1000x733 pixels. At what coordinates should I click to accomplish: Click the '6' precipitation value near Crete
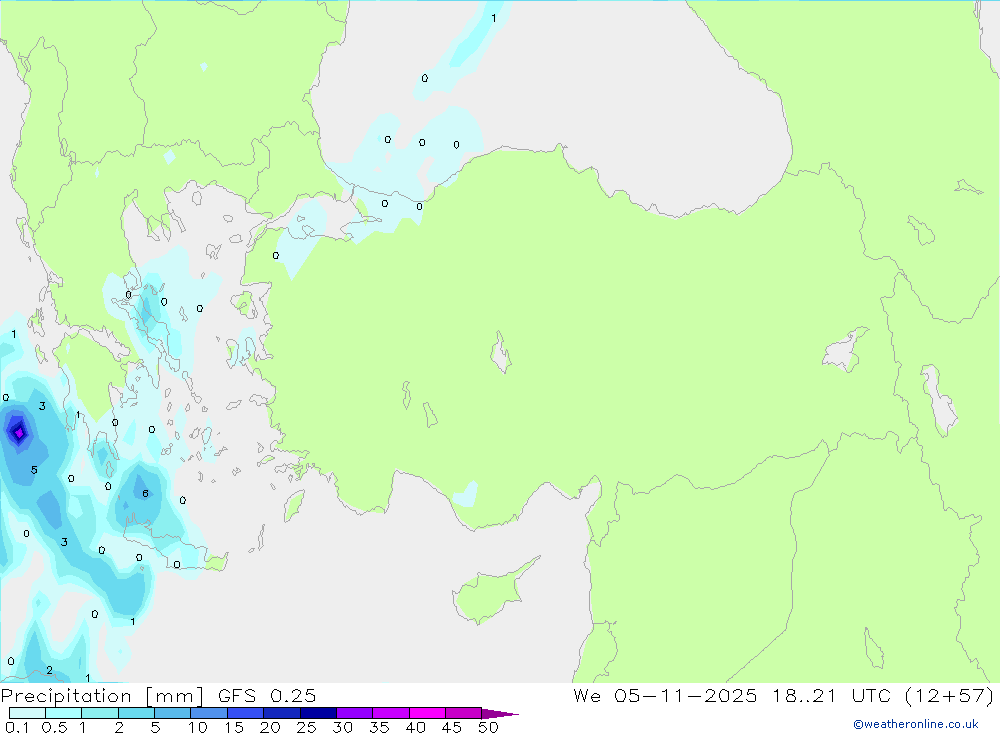click(x=145, y=493)
